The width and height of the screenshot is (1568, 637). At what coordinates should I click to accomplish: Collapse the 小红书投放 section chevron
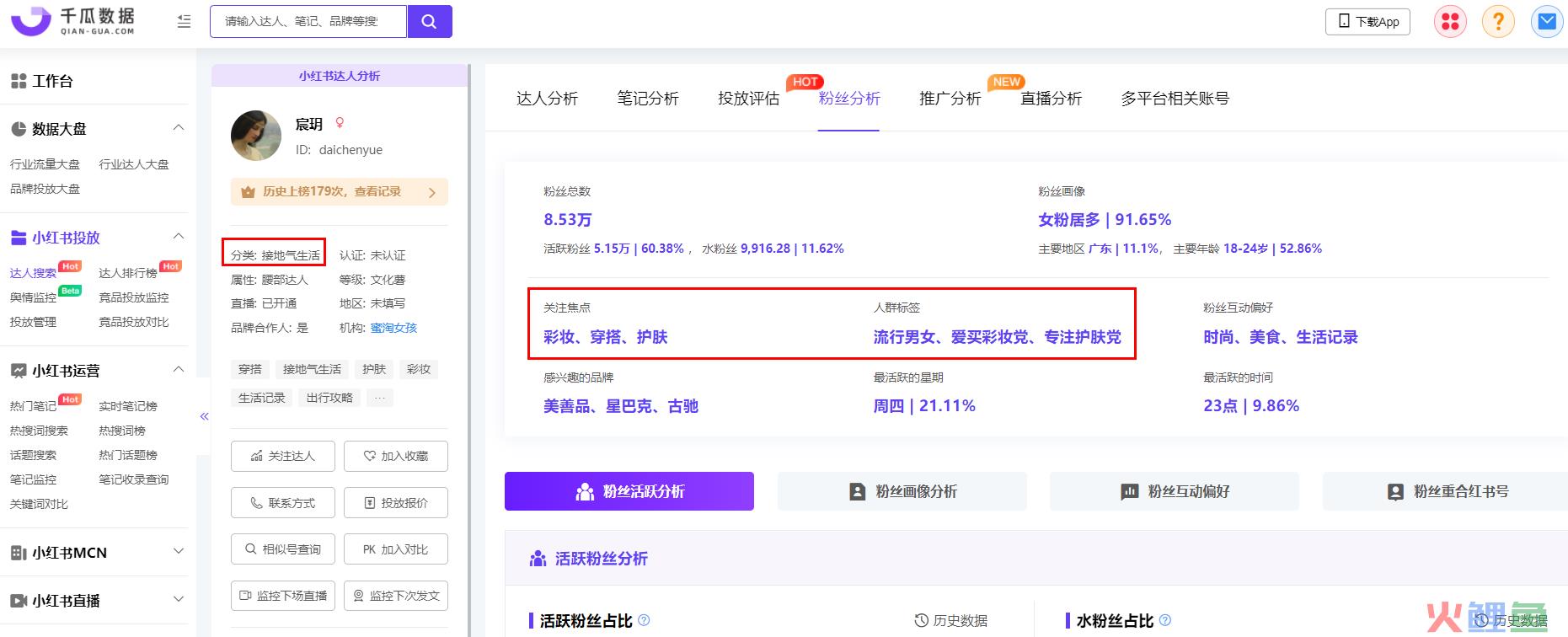[x=178, y=237]
